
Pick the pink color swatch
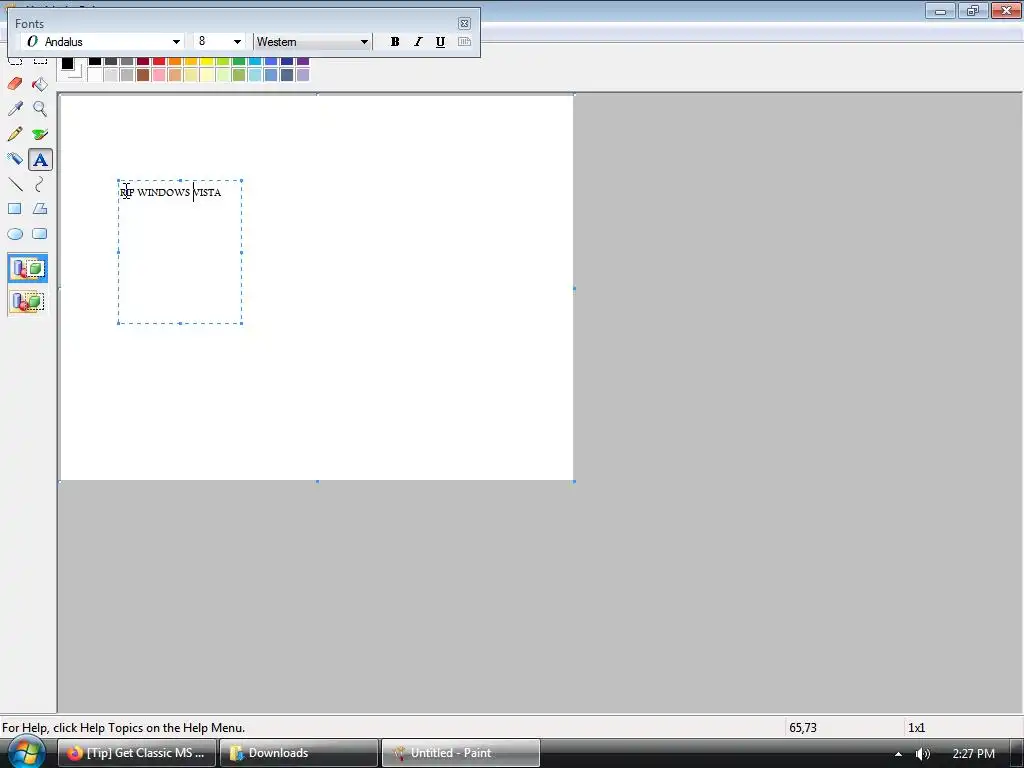tap(159, 75)
